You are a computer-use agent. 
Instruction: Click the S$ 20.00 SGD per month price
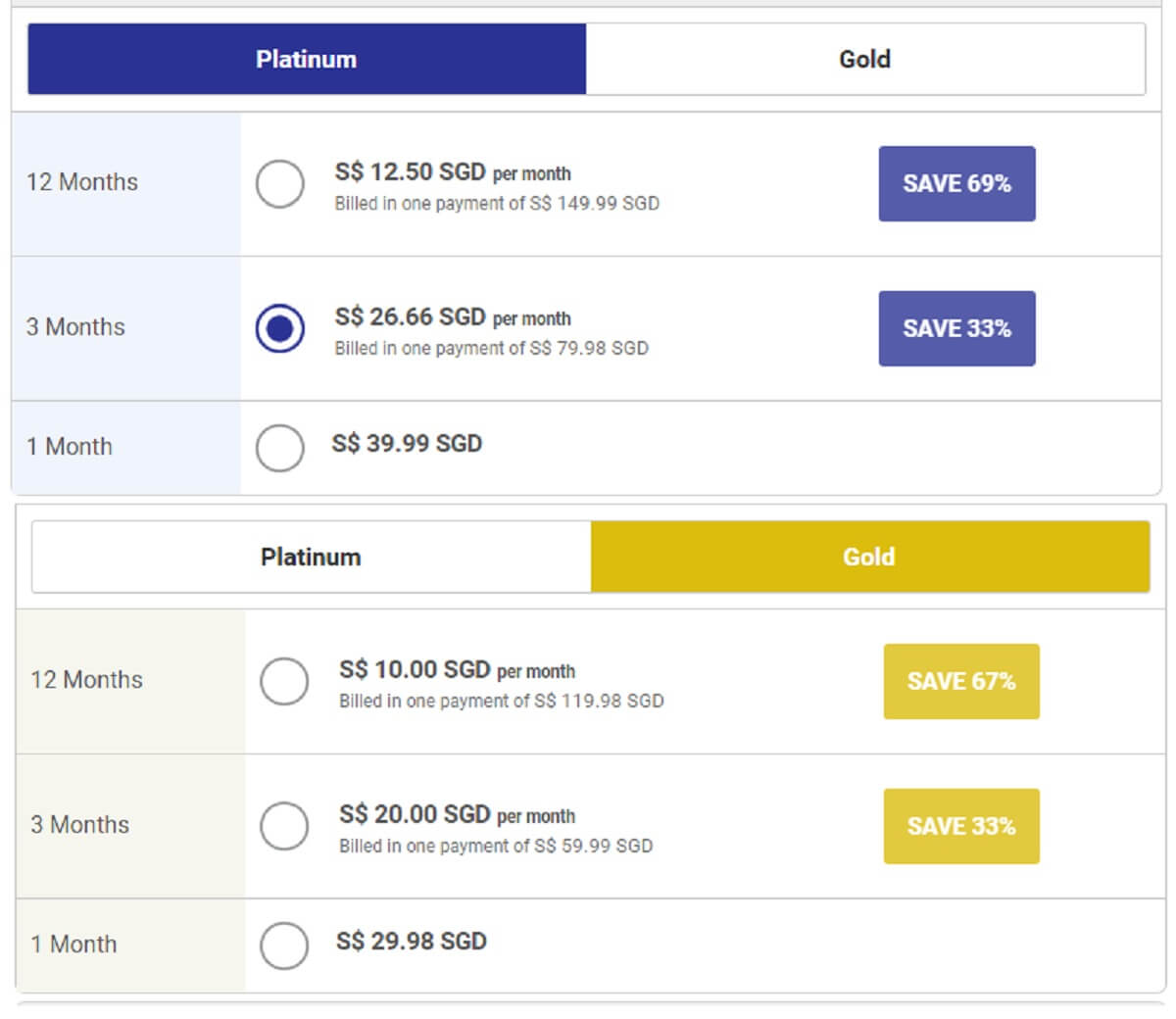457,814
